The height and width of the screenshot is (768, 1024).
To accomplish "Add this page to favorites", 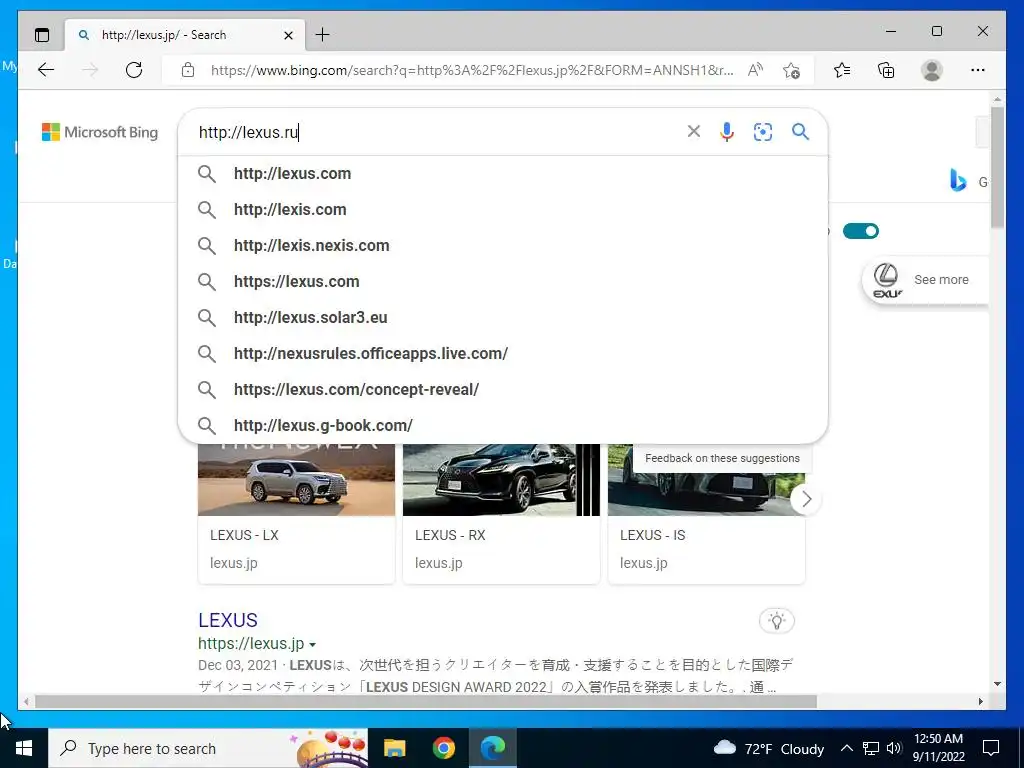I will click(x=792, y=70).
